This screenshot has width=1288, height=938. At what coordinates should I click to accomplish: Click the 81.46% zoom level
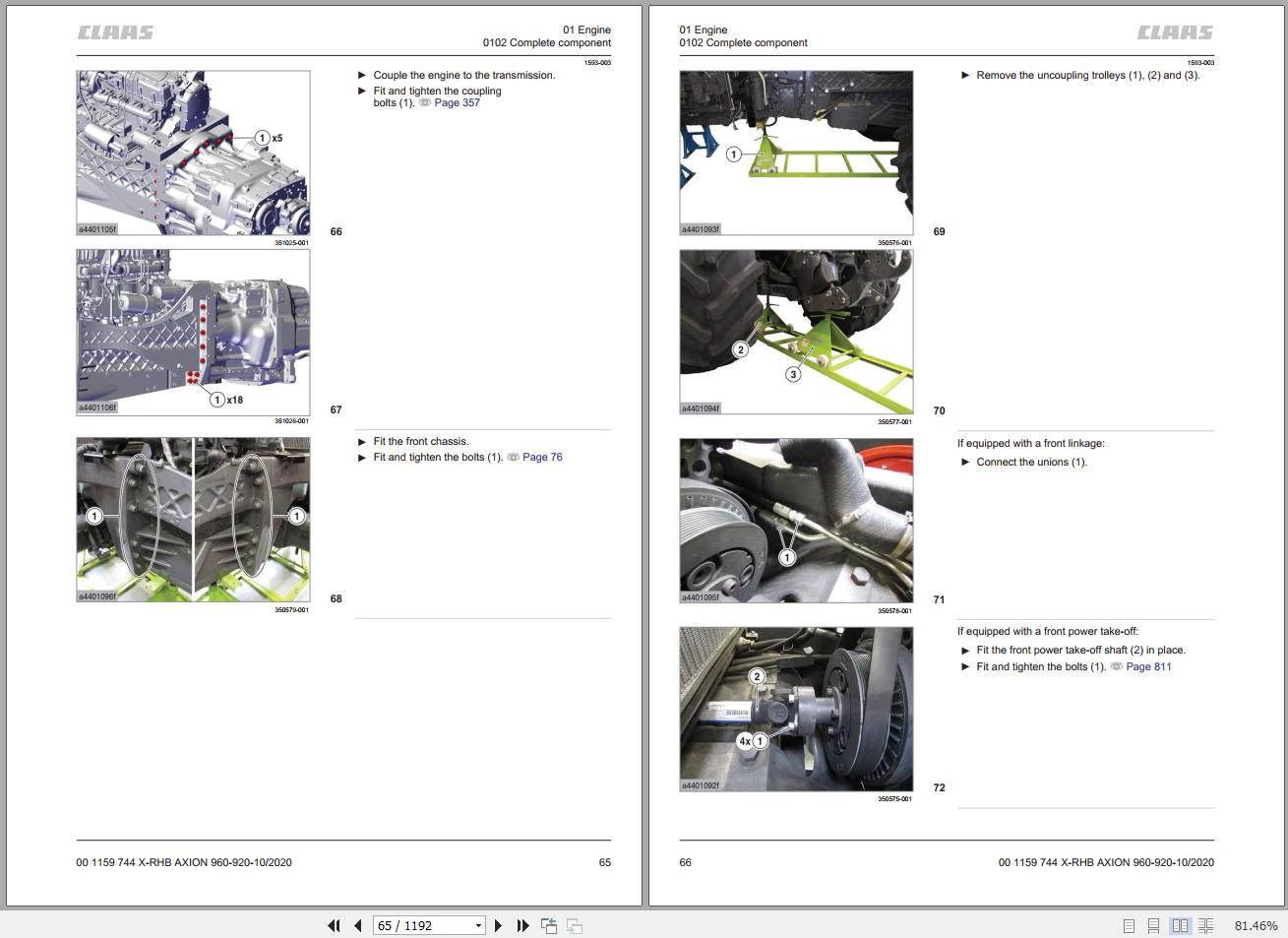[x=1256, y=926]
